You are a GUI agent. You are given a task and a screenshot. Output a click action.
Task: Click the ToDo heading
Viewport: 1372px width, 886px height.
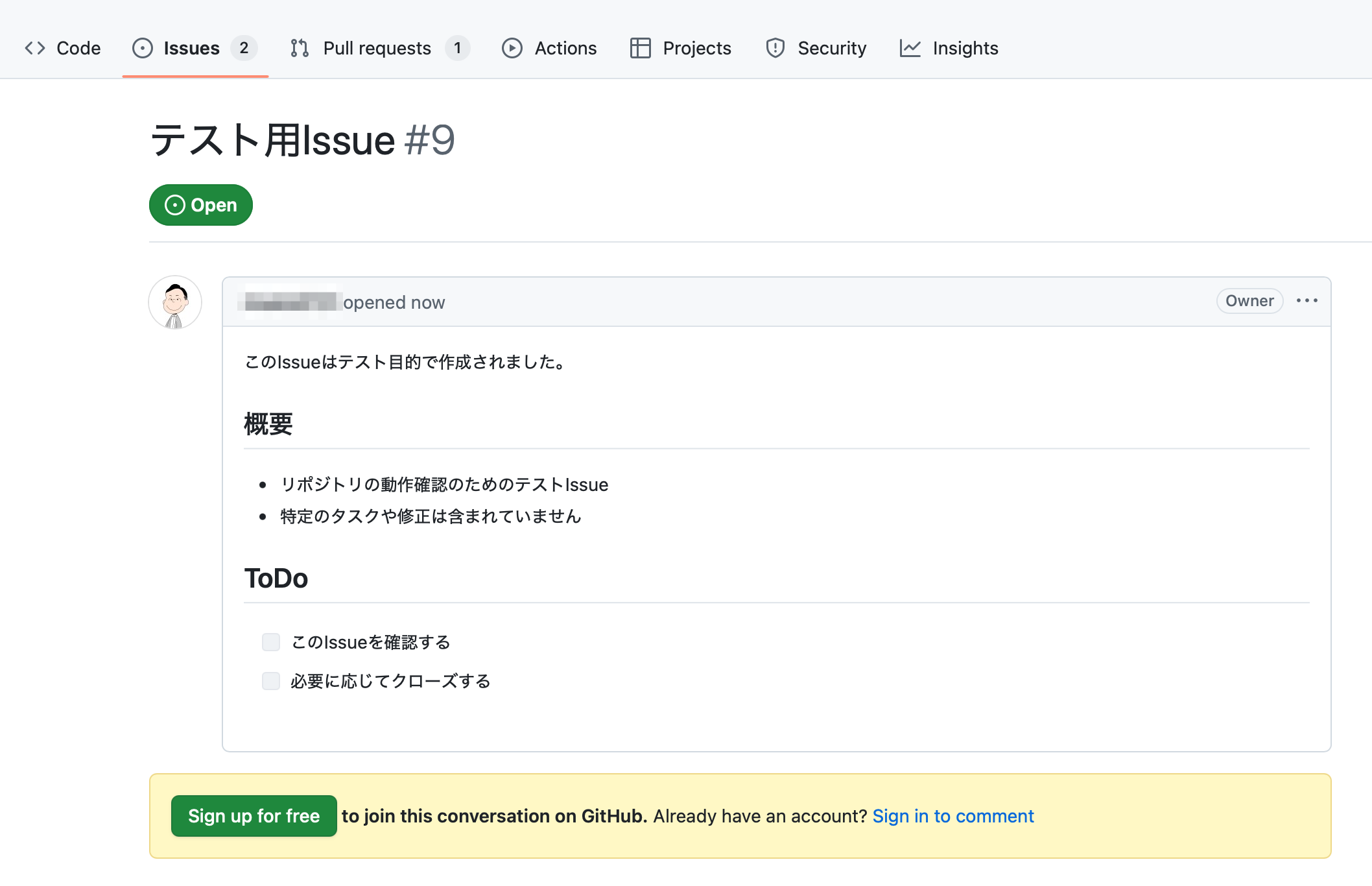[x=276, y=579]
